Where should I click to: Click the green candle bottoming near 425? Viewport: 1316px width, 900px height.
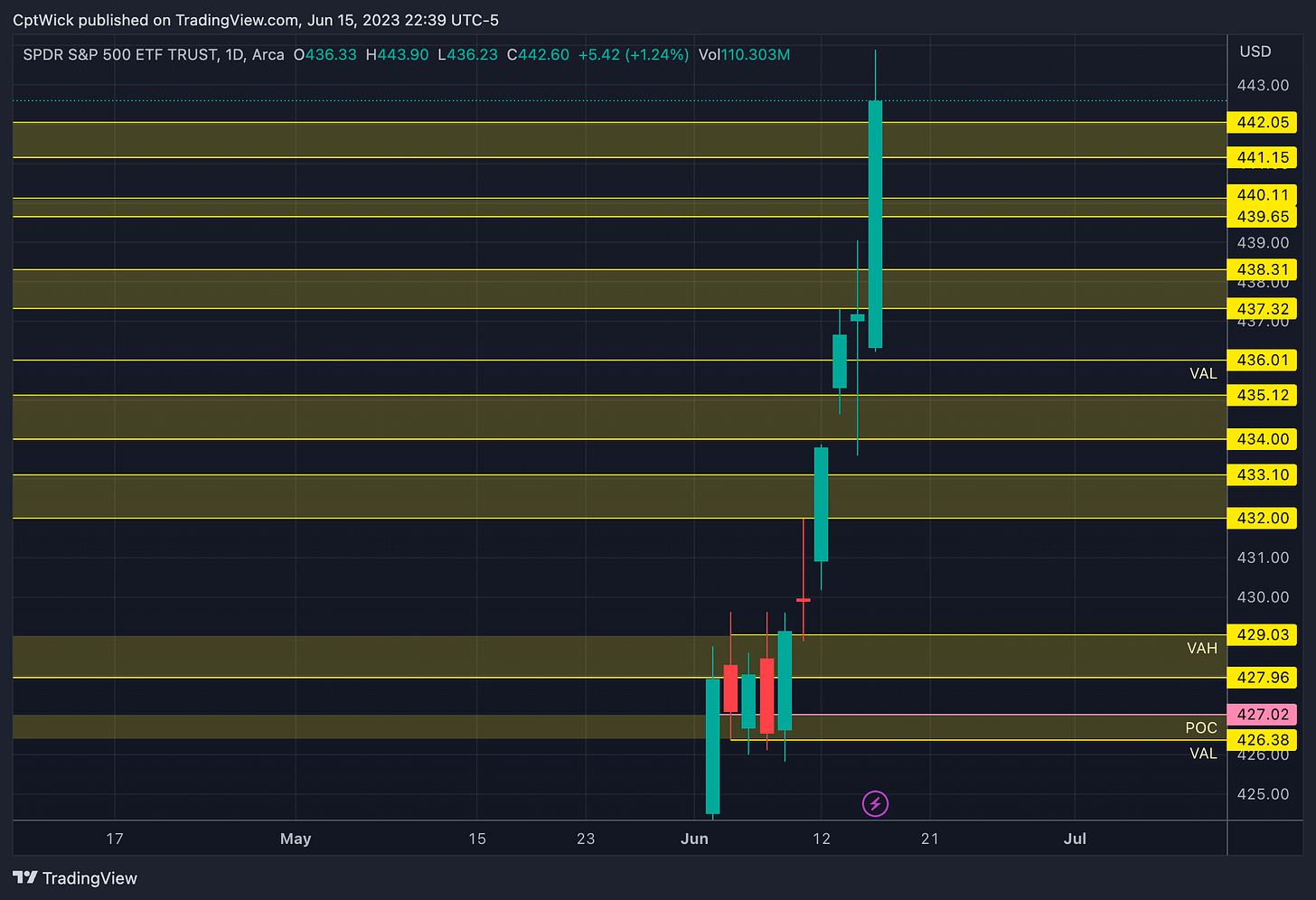pyautogui.click(x=712, y=746)
